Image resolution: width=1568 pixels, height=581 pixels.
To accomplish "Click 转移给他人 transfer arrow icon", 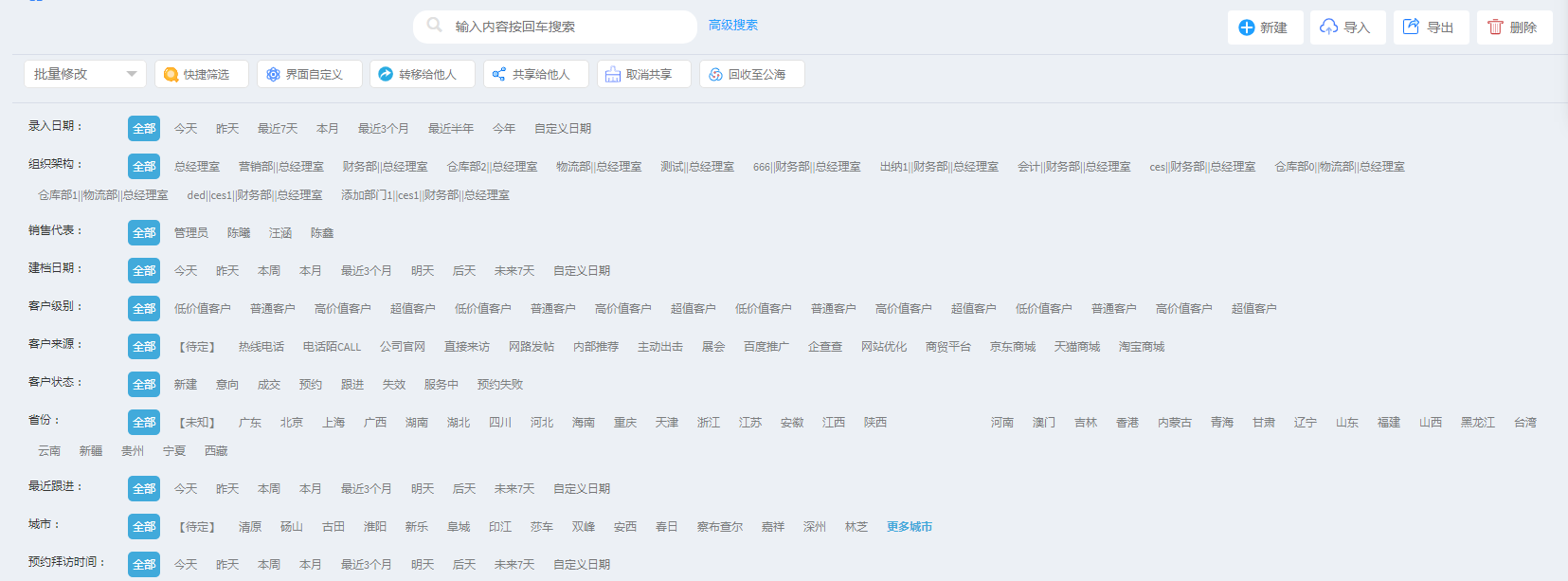I will pos(386,75).
